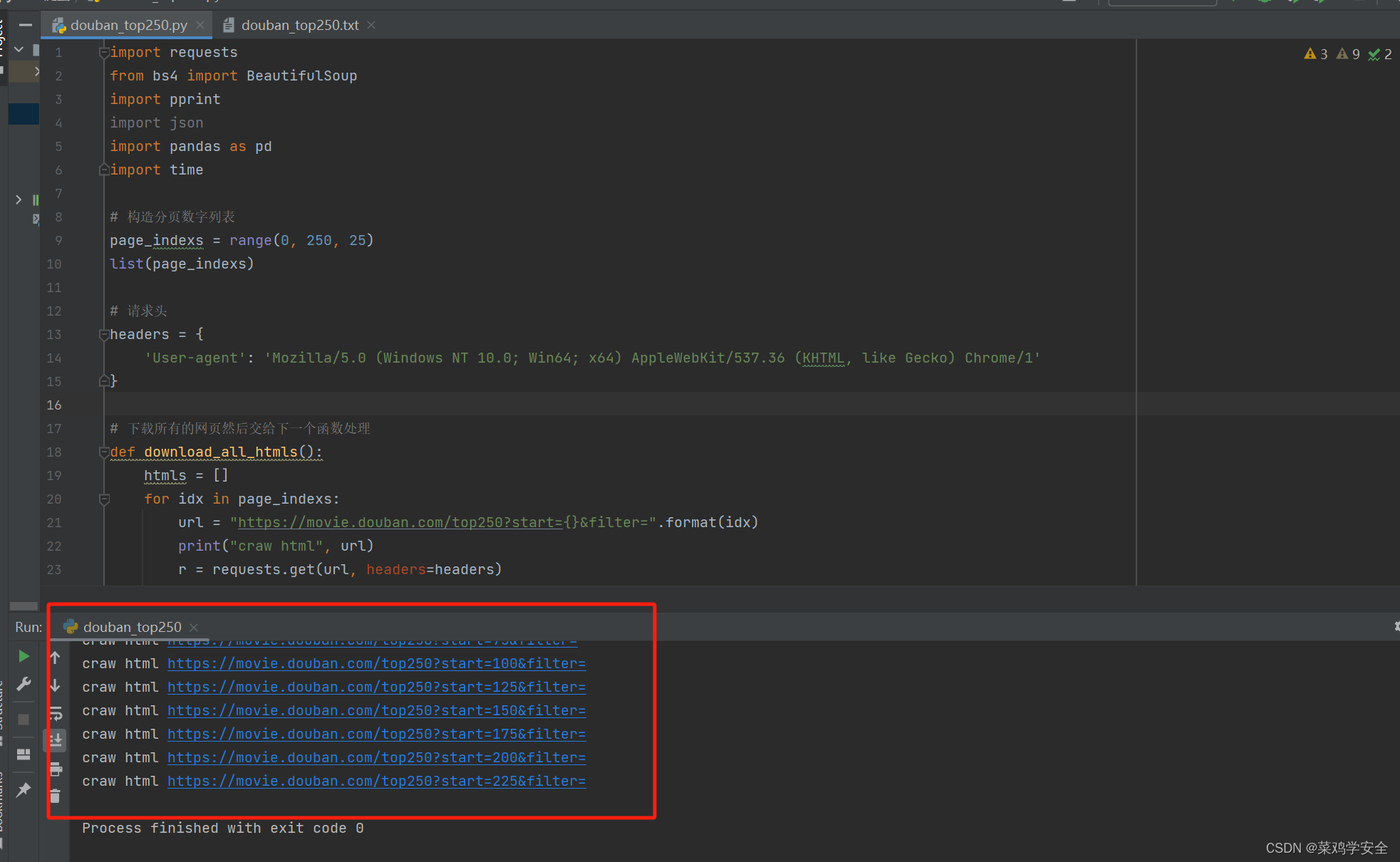Click the weak warnings indicator showing 9
The width and height of the screenshot is (1400, 862).
click(x=1348, y=54)
